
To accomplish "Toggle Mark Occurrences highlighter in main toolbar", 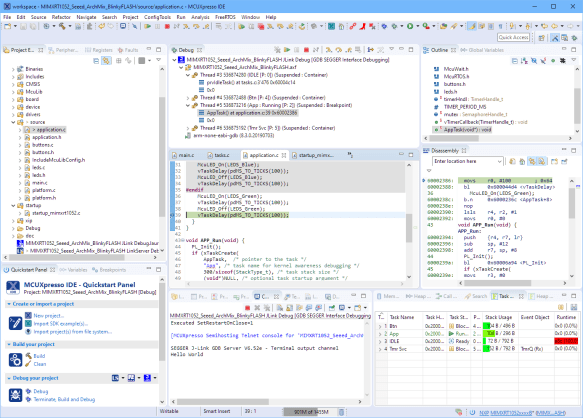I will (472, 26).
